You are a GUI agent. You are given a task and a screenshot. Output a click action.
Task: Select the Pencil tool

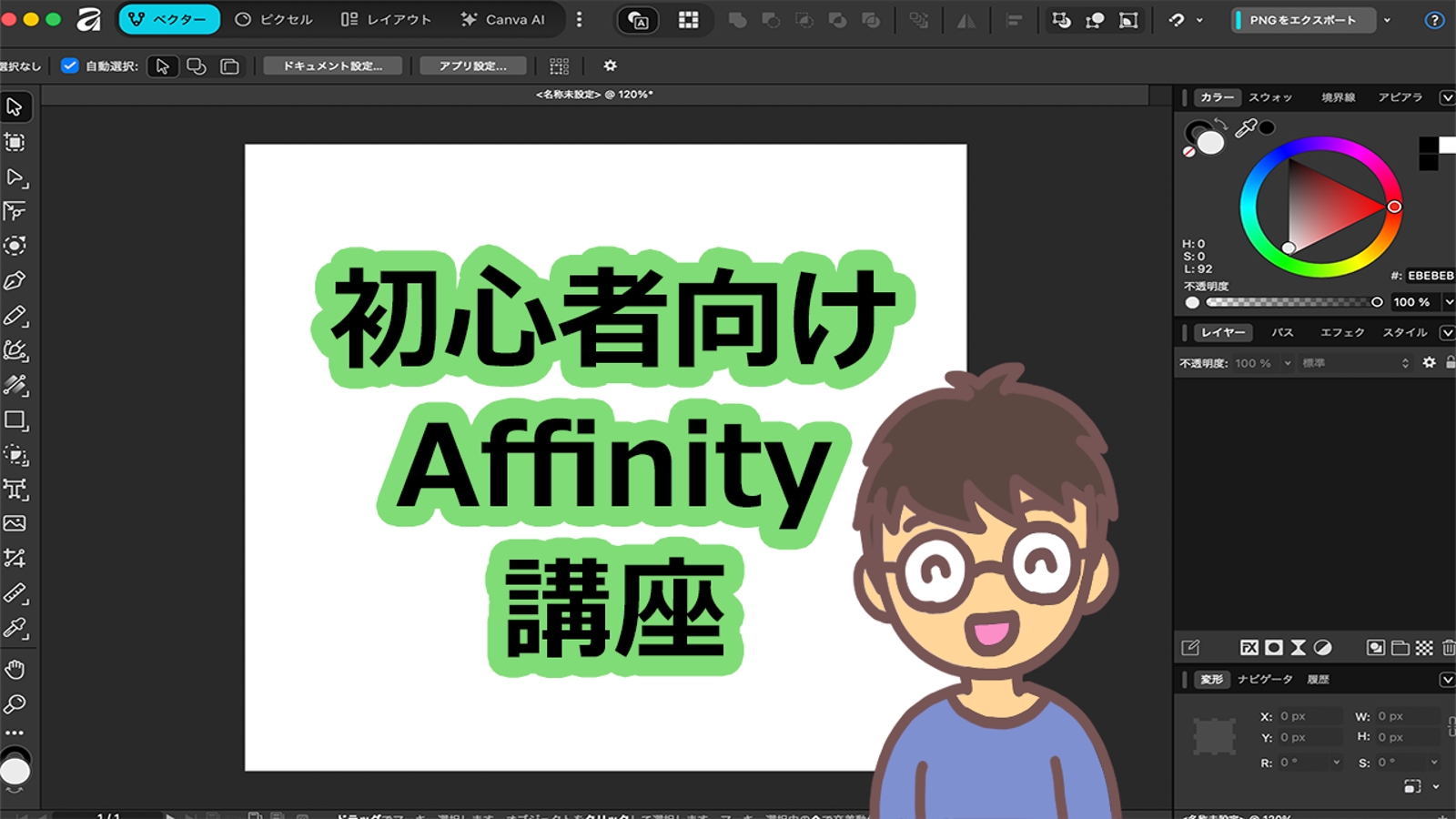click(x=15, y=316)
